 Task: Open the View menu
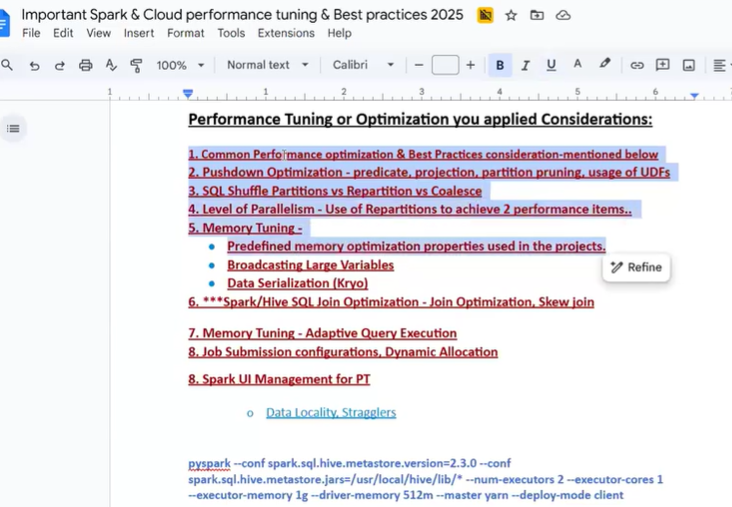(x=99, y=33)
